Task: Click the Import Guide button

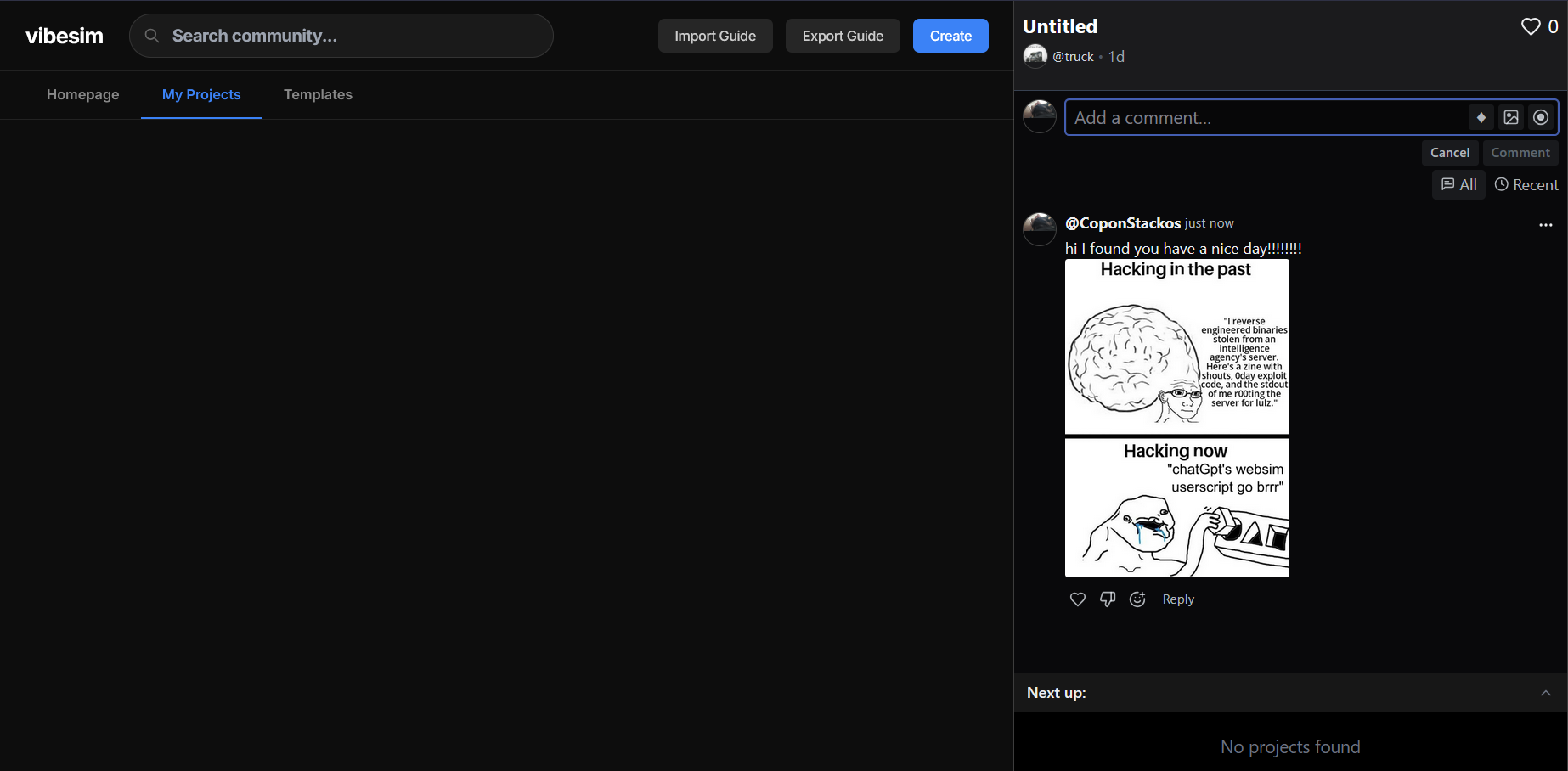Action: 714,36
